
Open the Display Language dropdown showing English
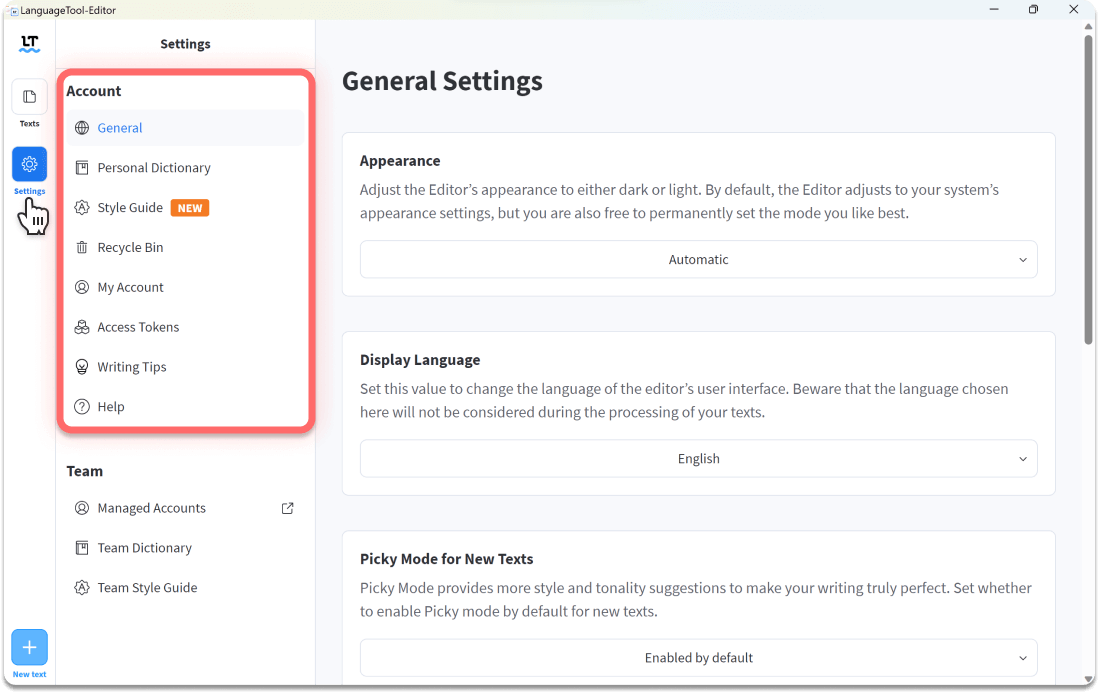698,459
